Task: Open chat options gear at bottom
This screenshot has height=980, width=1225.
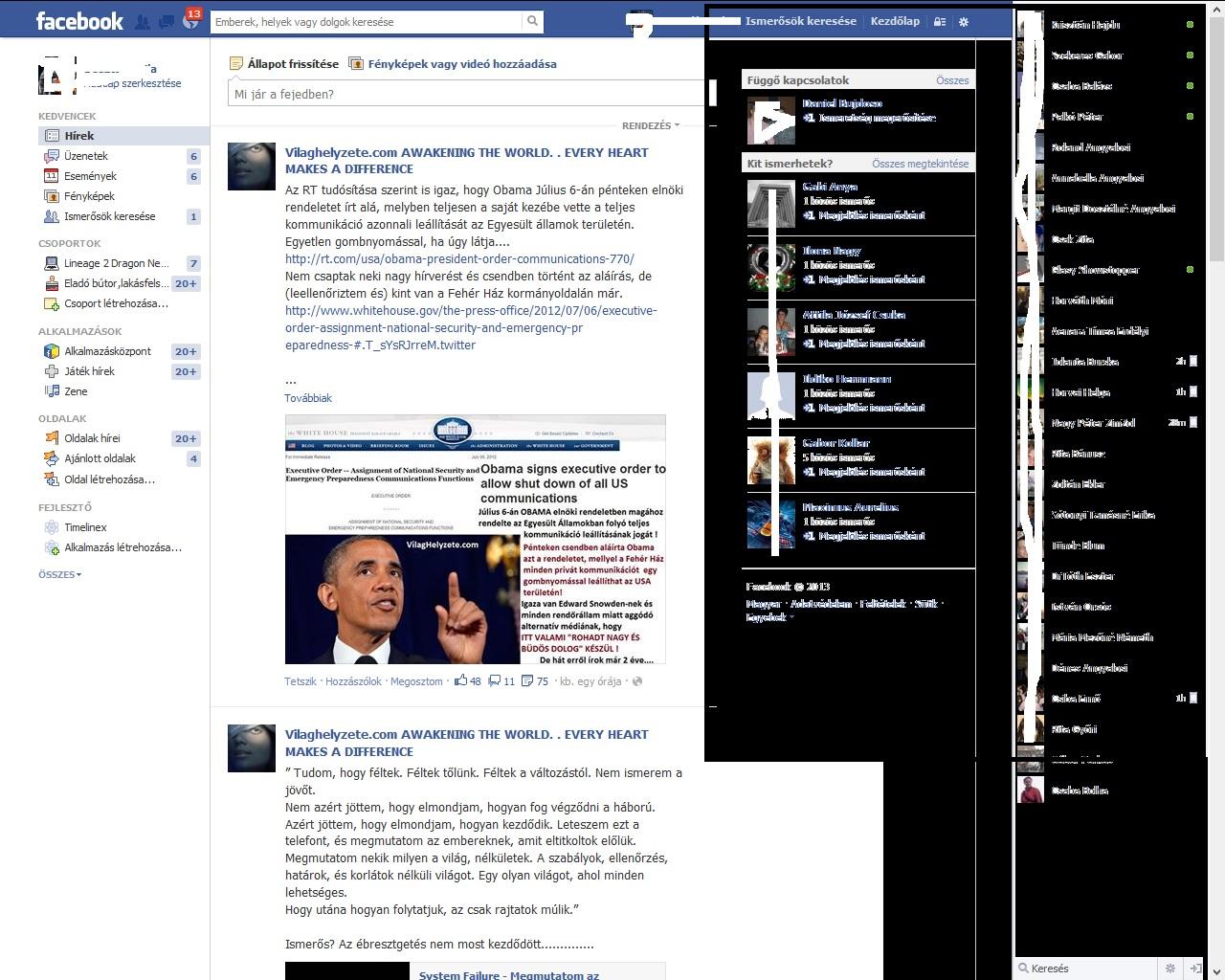Action: click(1169, 969)
